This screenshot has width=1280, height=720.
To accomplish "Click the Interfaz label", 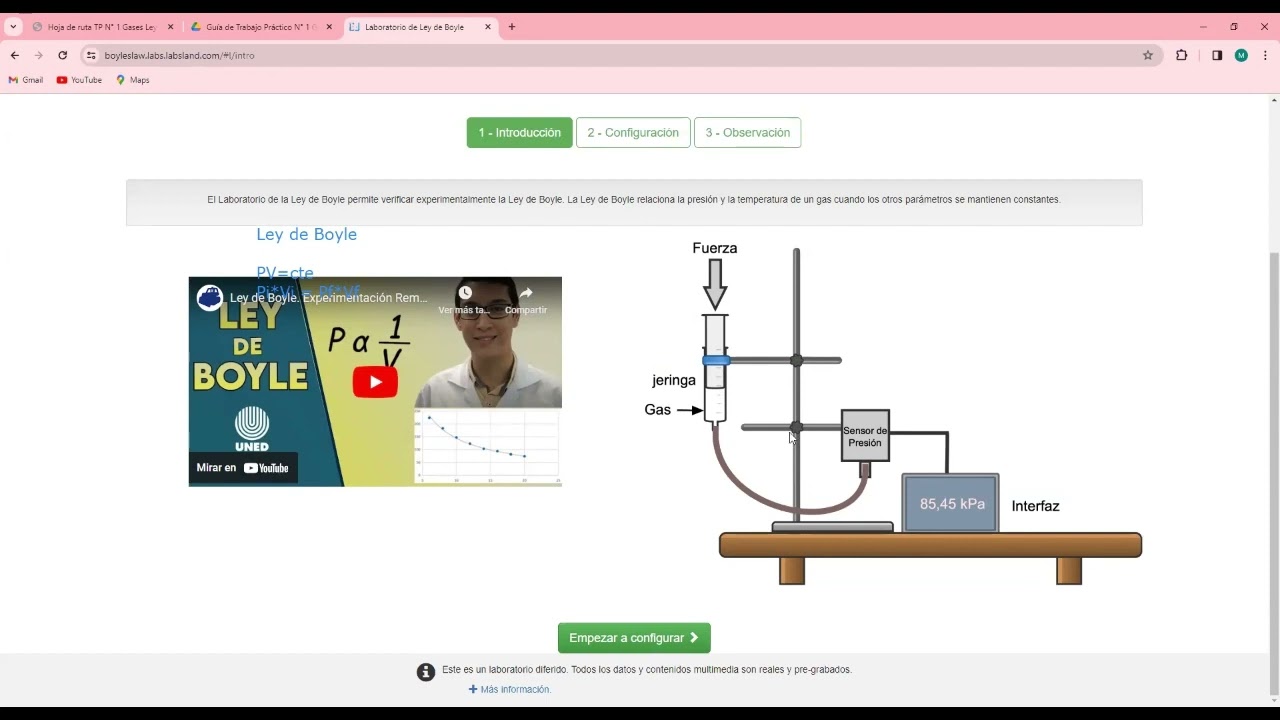I will [x=1035, y=506].
